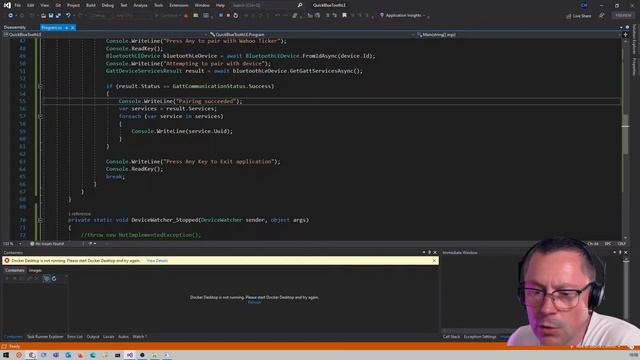Viewport: 640px width, 360px height.
Task: Open the File menu
Action: tap(18, 5)
